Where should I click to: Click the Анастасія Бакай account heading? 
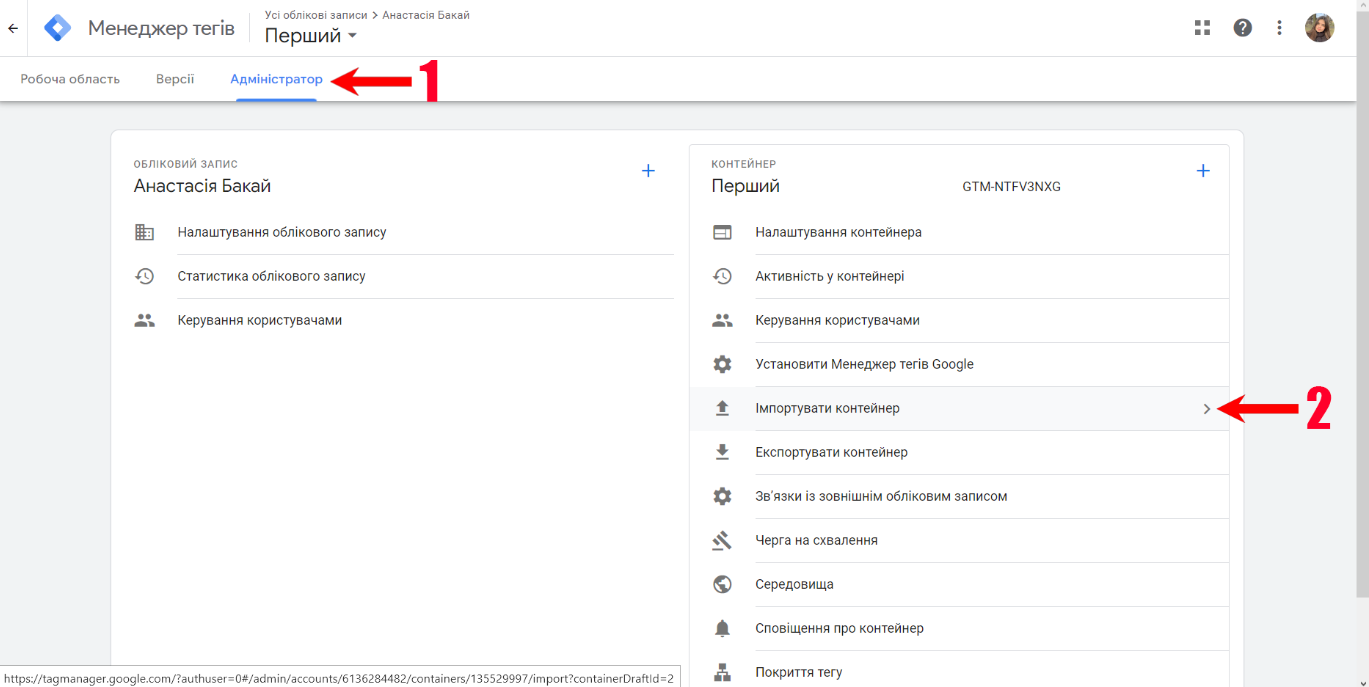coord(202,186)
